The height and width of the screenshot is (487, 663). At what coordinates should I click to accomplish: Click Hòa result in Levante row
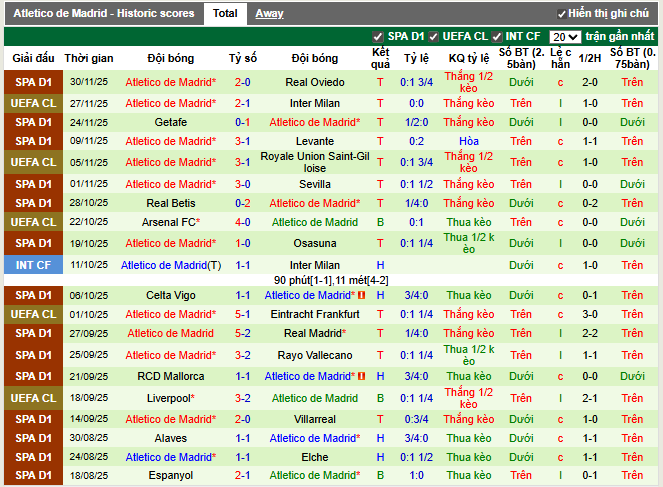pyautogui.click(x=469, y=141)
